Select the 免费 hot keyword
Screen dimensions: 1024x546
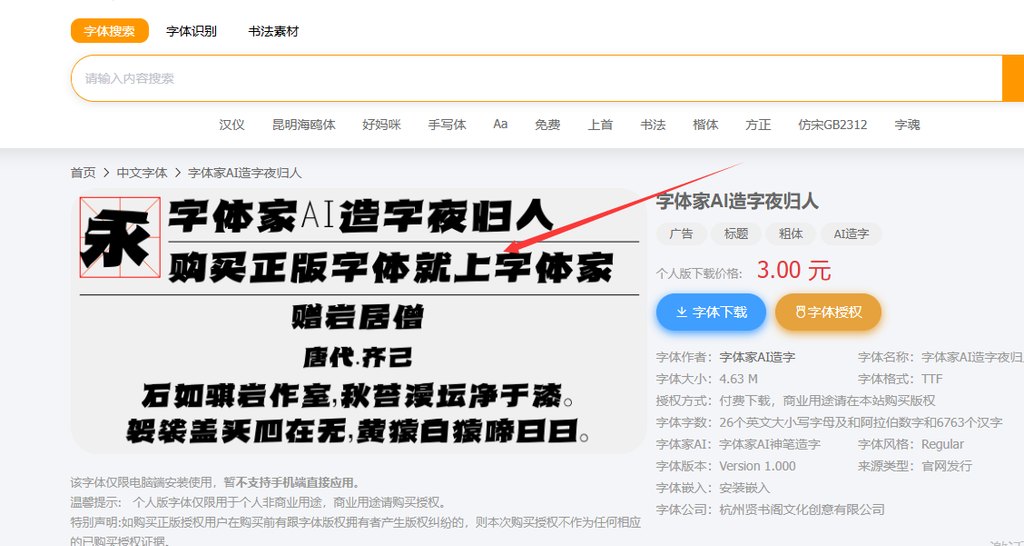pyautogui.click(x=547, y=125)
